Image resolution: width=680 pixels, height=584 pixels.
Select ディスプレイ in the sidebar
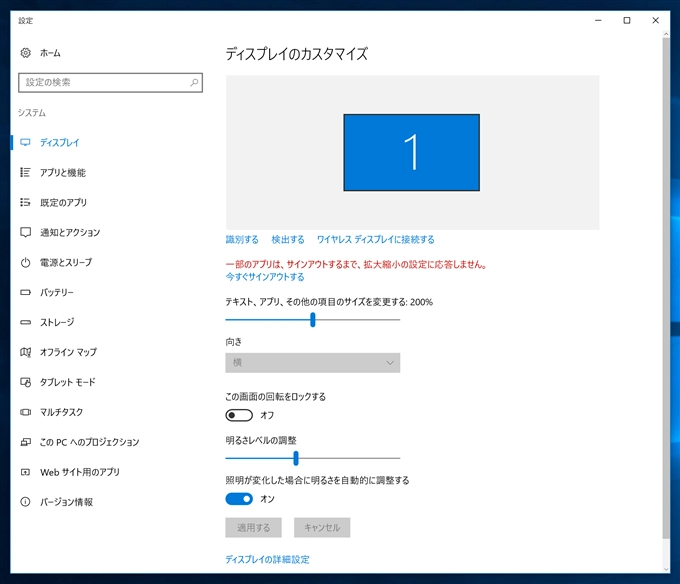[x=59, y=142]
